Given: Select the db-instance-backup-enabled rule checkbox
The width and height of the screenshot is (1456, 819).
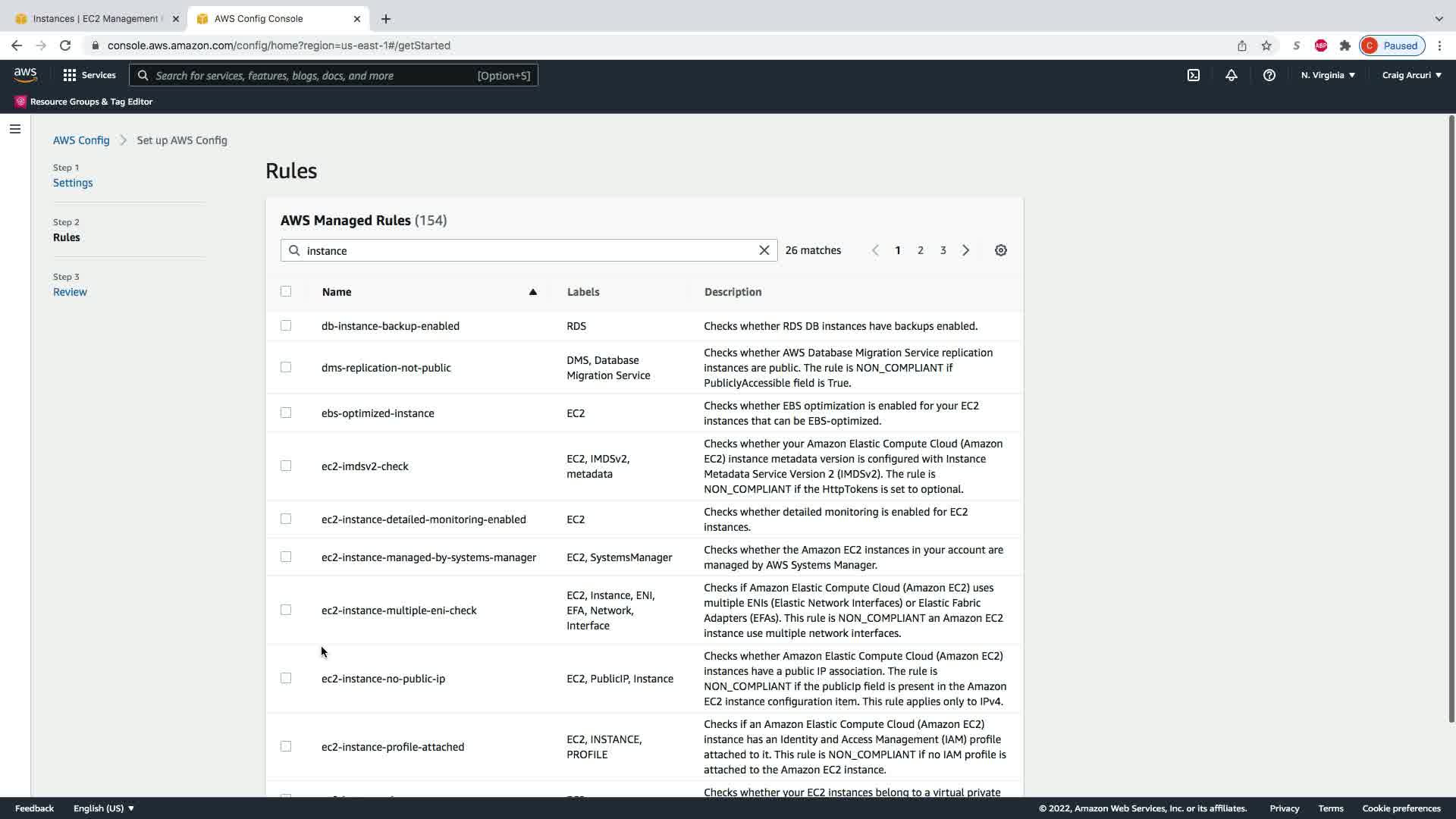Looking at the screenshot, I should 286,325.
